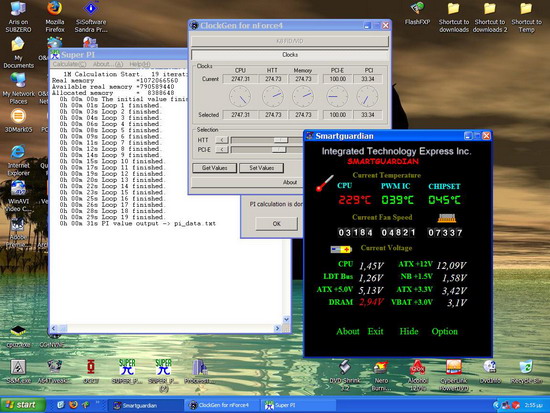Click Exit in Smartguardian
The width and height of the screenshot is (550, 413).
pyautogui.click(x=375, y=331)
